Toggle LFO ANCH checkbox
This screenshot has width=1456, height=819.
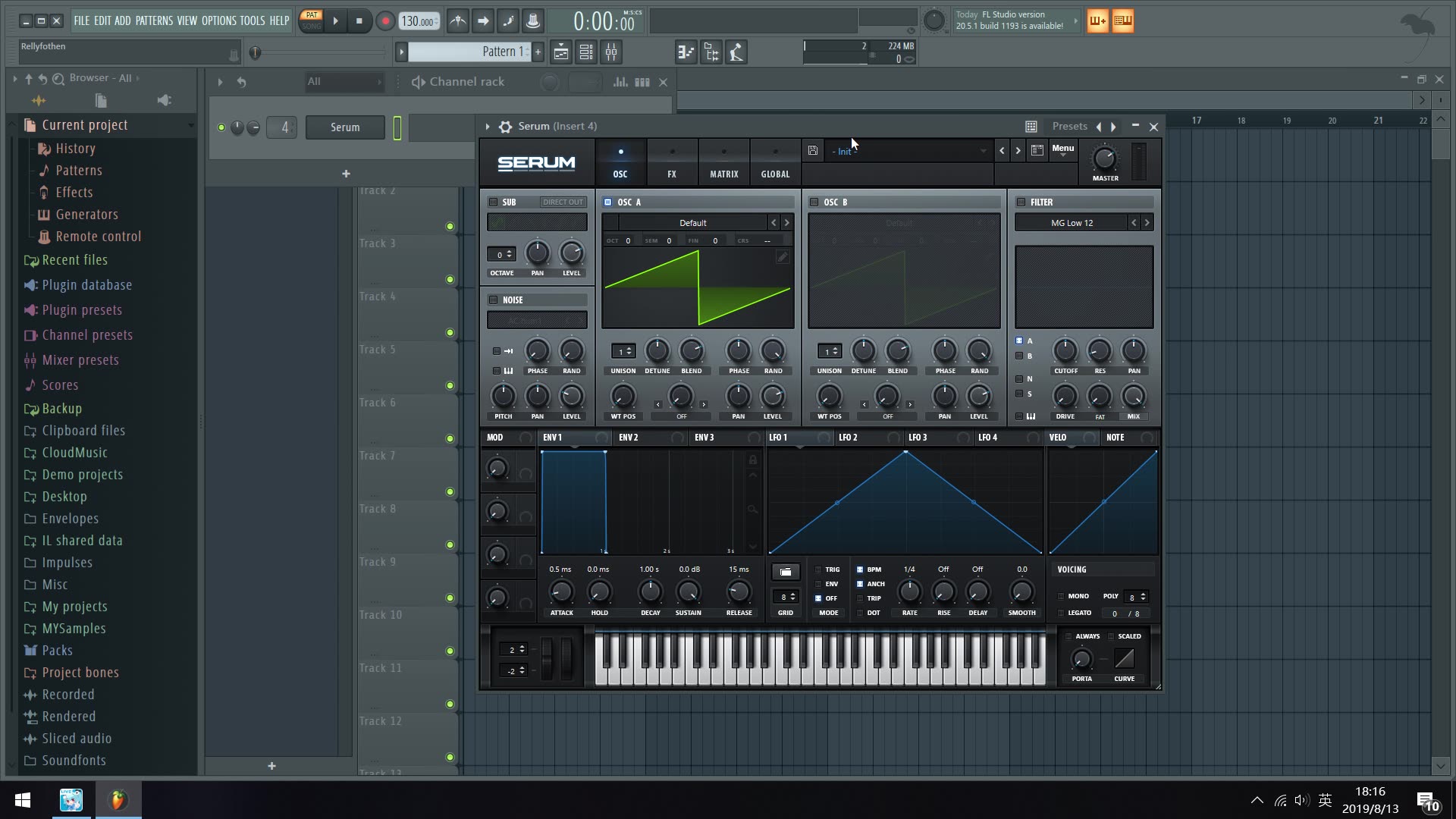(860, 584)
